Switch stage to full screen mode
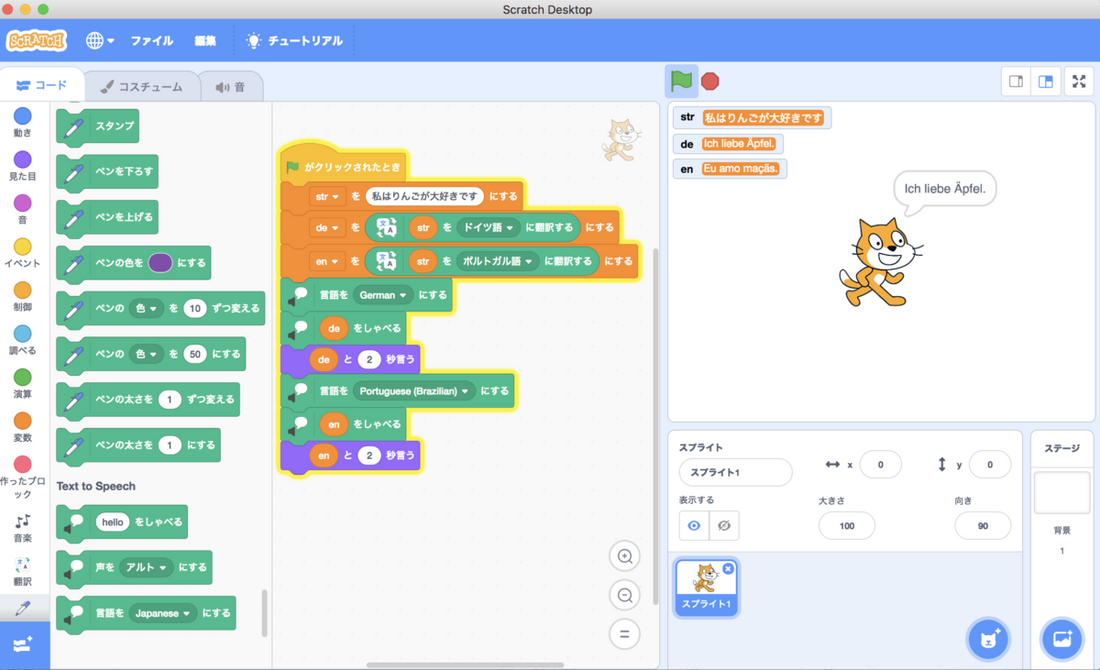This screenshot has width=1100, height=670. [x=1078, y=81]
